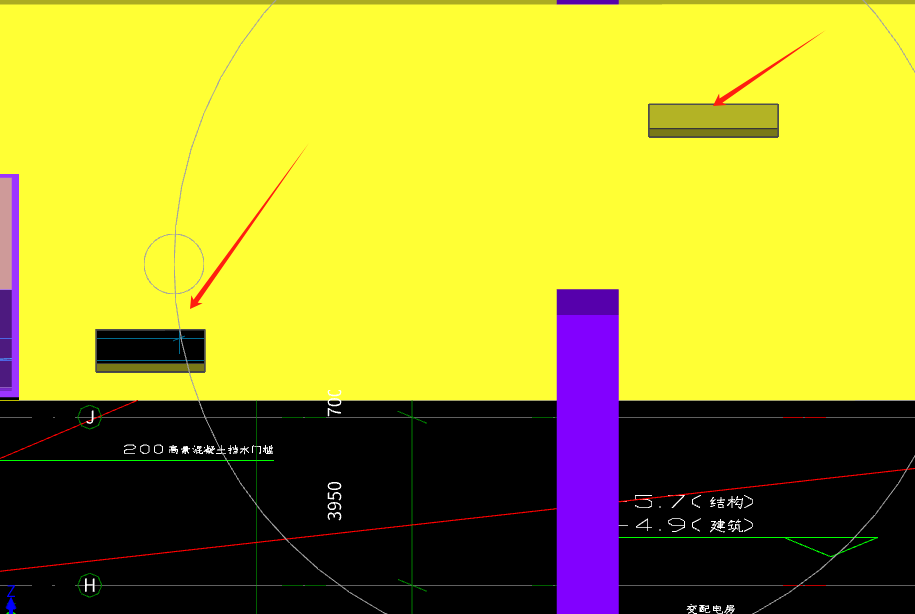Viewport: 915px width, 614px height.
Task: Select the green triangular elevation marker
Action: click(x=831, y=547)
